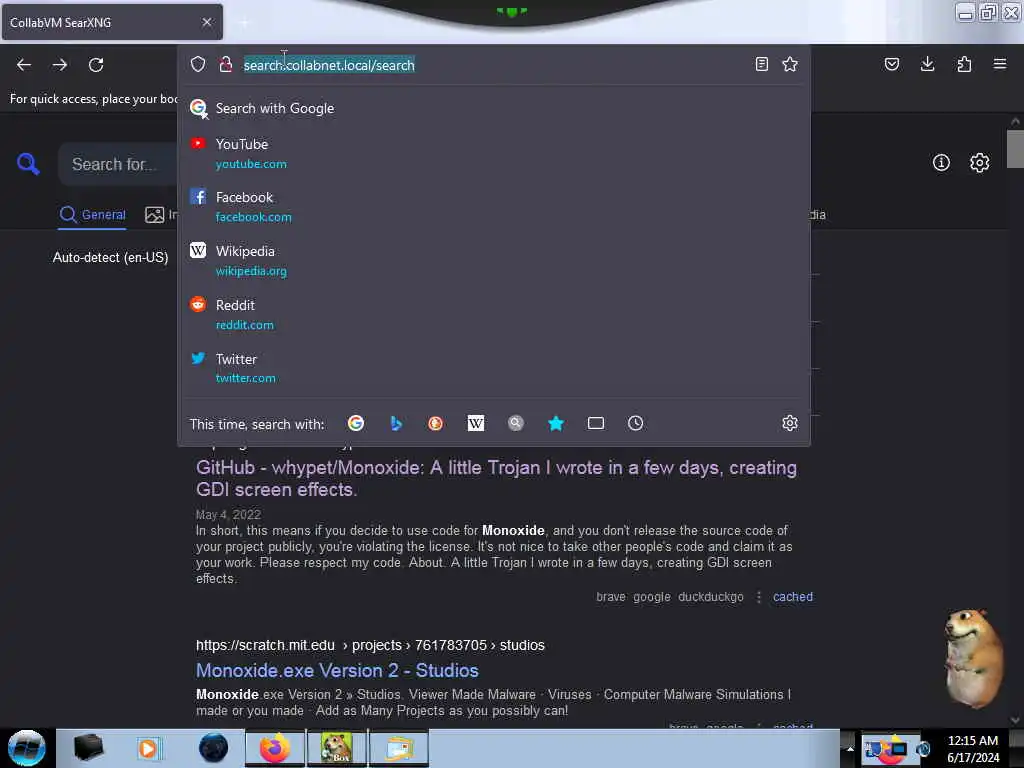Choose the Reddit suggestion

pos(494,315)
